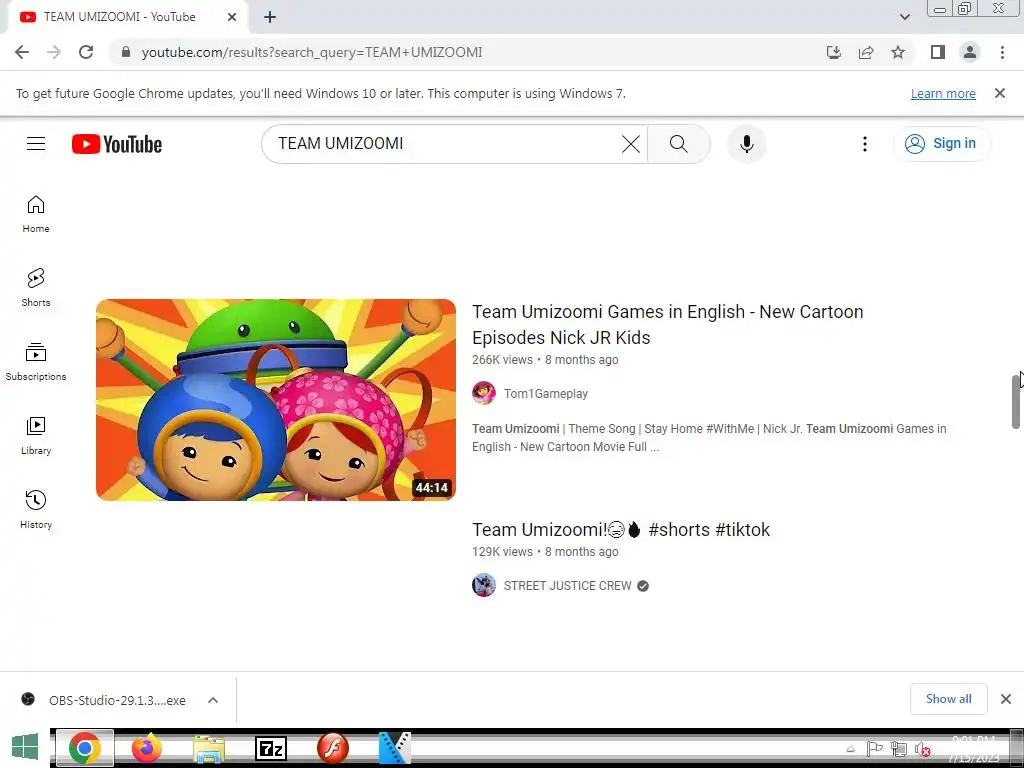The image size is (1024, 768).
Task: Start voice search with microphone icon
Action: click(746, 144)
